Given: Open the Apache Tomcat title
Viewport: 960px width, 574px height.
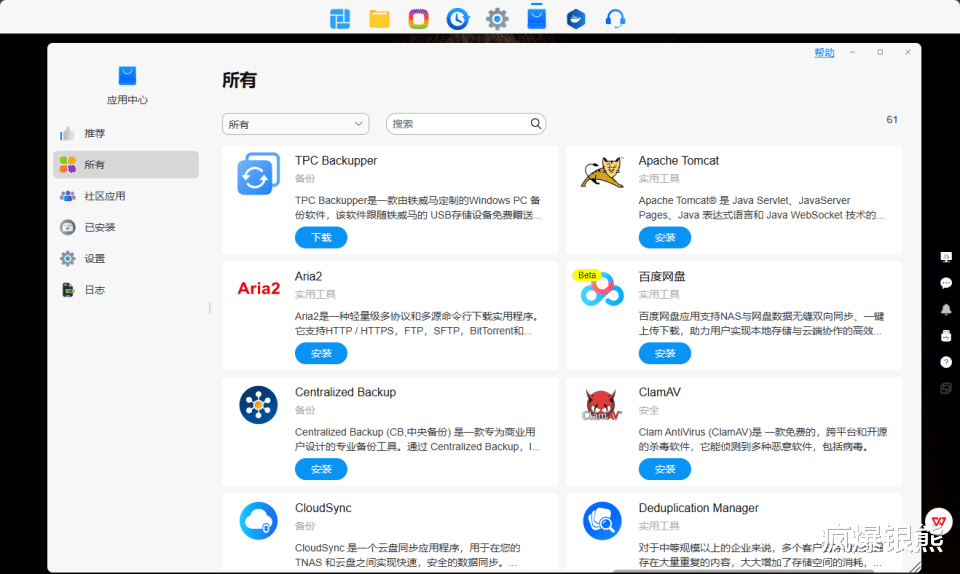Looking at the screenshot, I should click(678, 160).
